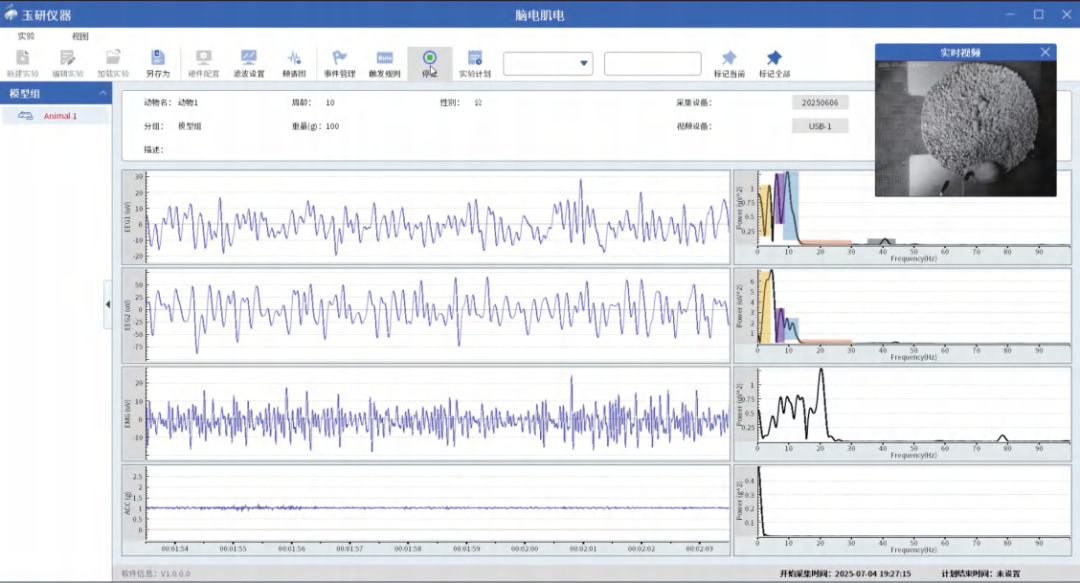The image size is (1080, 583).
Task: Click the ACC accelerometer trace chart
Action: pyautogui.click(x=437, y=504)
